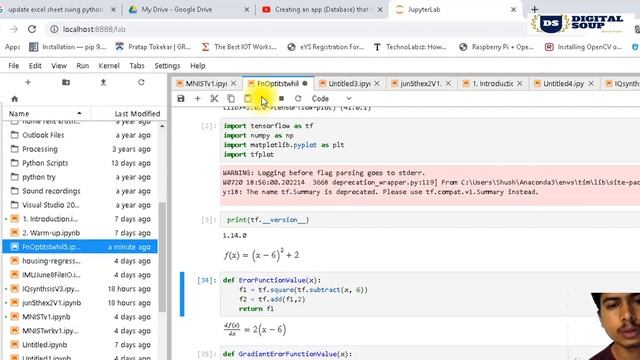The height and width of the screenshot is (360, 640).
Task: Open the Edit menu
Action: click(35, 66)
